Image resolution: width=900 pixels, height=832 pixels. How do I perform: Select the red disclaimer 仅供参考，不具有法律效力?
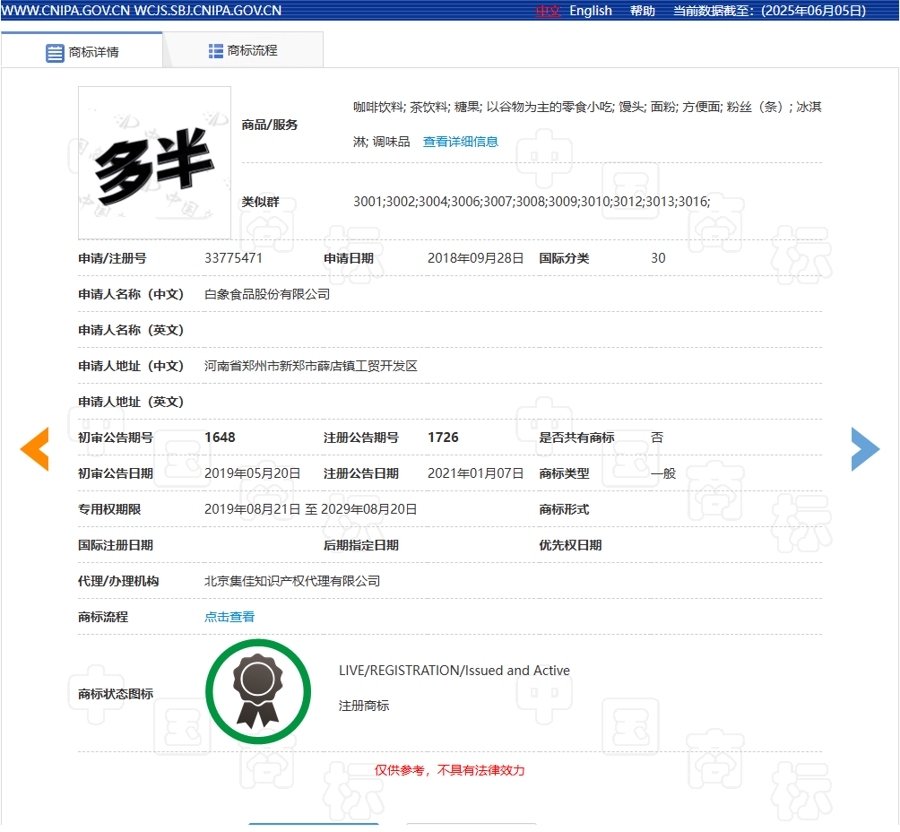click(449, 770)
